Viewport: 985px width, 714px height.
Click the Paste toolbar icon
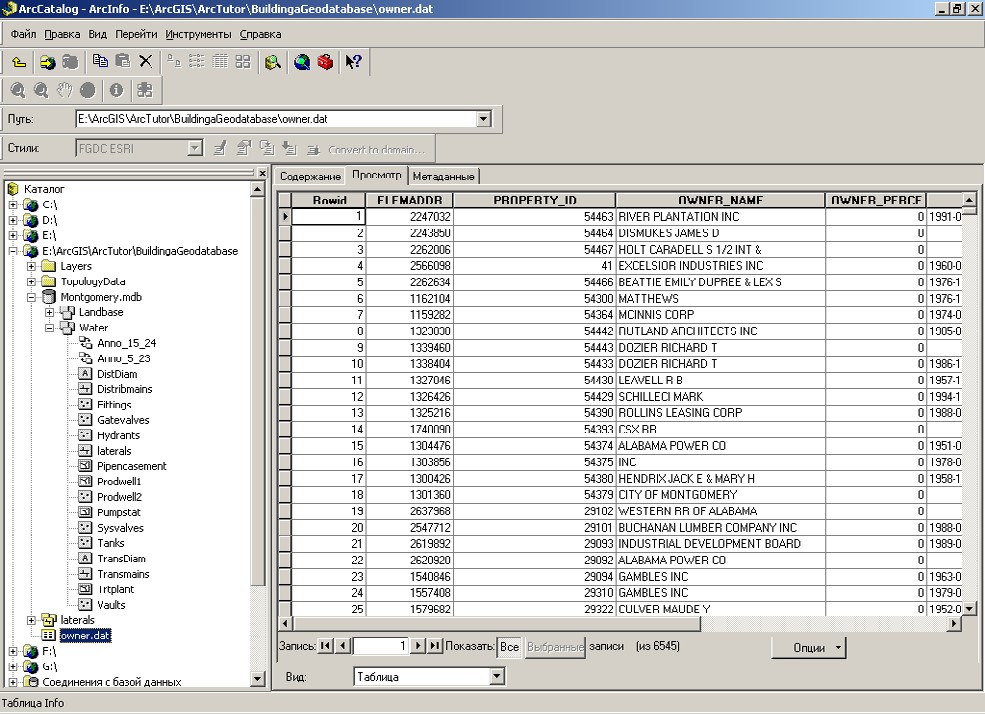pyautogui.click(x=123, y=61)
